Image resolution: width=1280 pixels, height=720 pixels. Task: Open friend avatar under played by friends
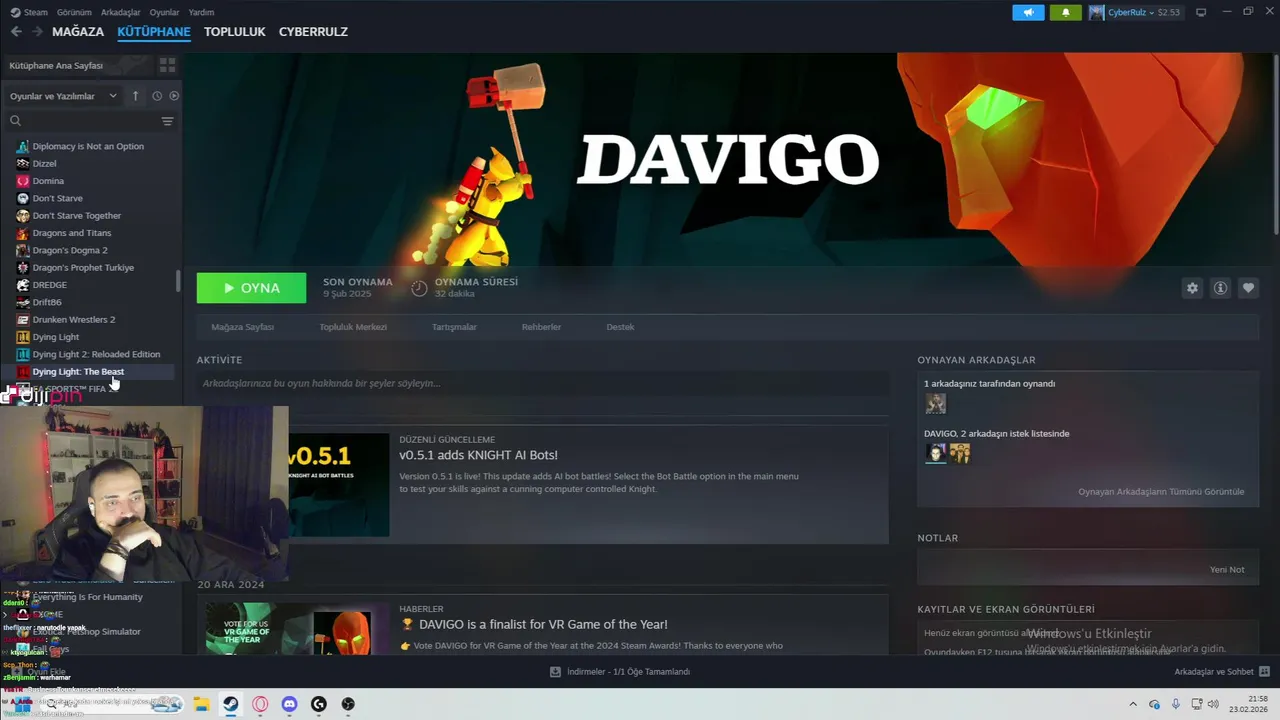pos(935,403)
